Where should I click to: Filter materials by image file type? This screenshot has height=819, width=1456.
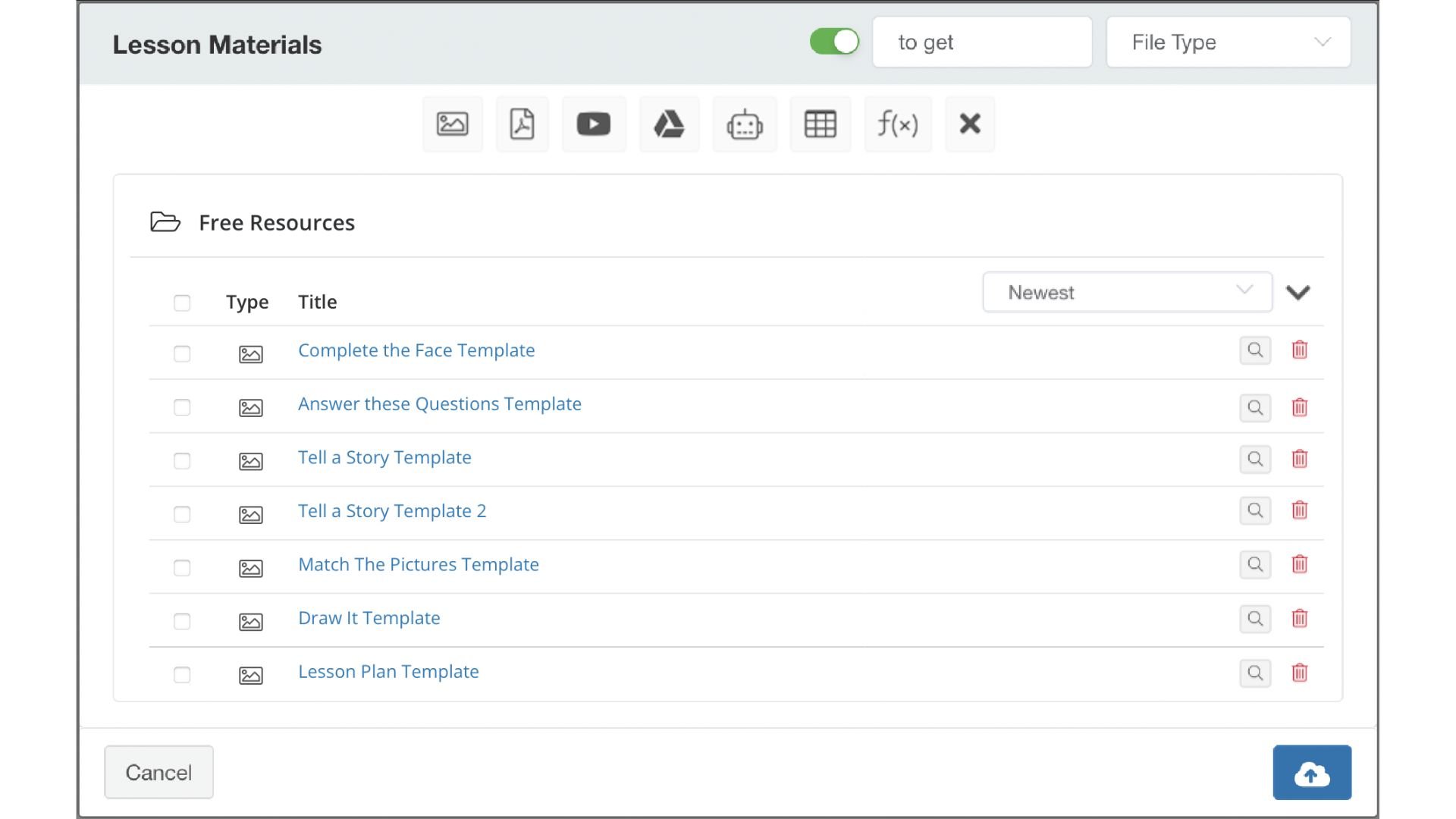pyautogui.click(x=453, y=124)
